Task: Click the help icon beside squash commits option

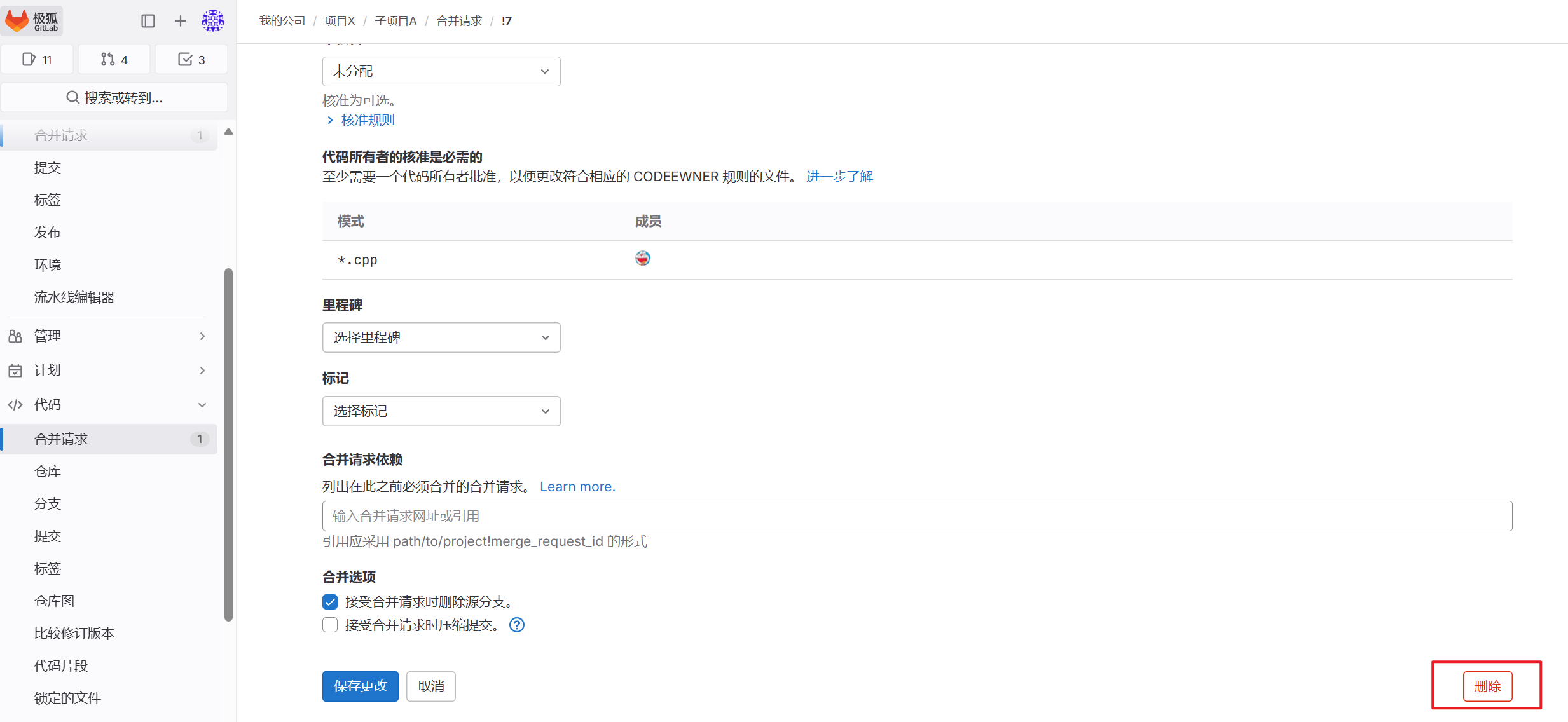Action: click(516, 625)
